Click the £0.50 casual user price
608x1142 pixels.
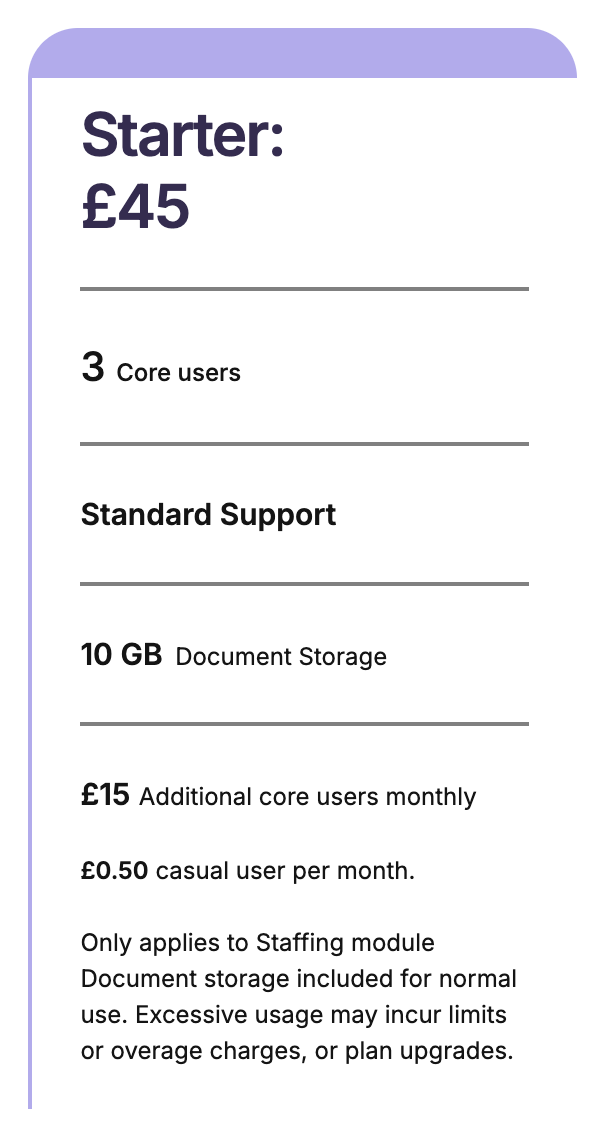click(114, 871)
